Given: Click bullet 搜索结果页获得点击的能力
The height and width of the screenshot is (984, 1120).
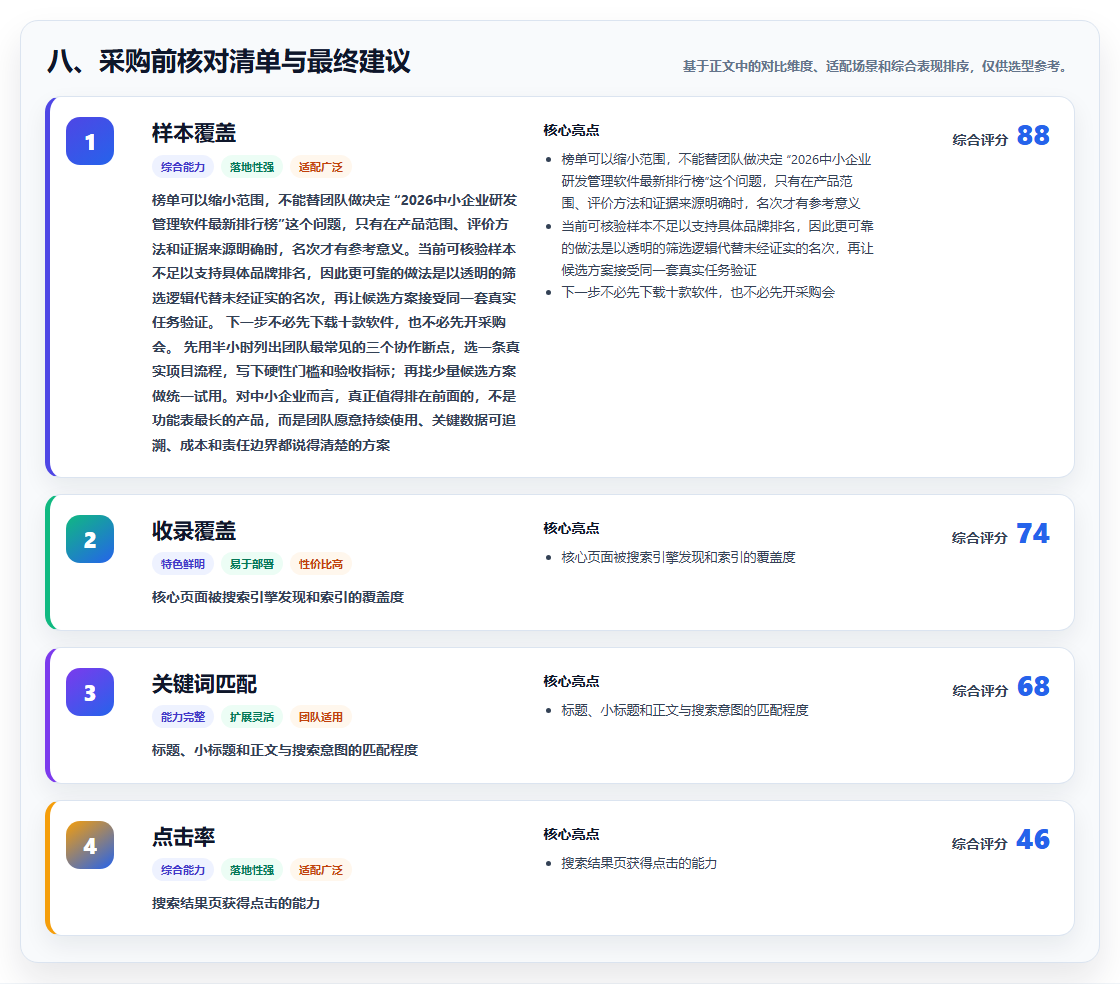Looking at the screenshot, I should click(x=639, y=863).
